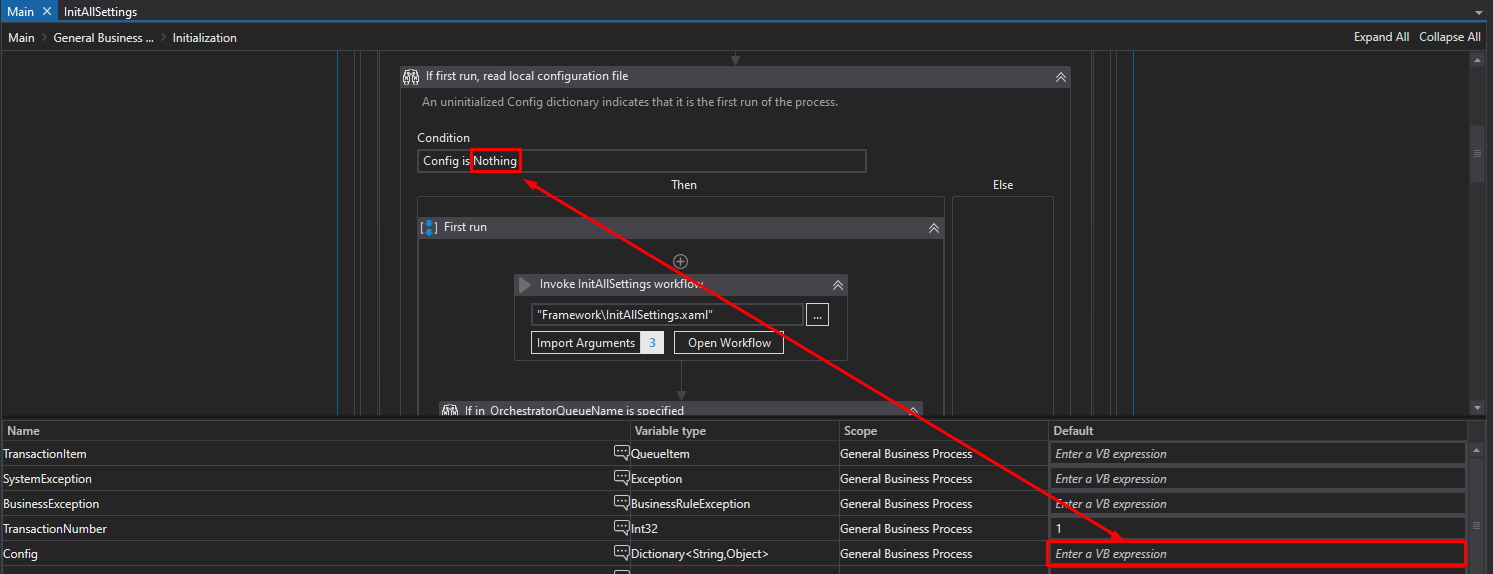The height and width of the screenshot is (574, 1493).
Task: Click Import Arguments button
Action: point(585,343)
